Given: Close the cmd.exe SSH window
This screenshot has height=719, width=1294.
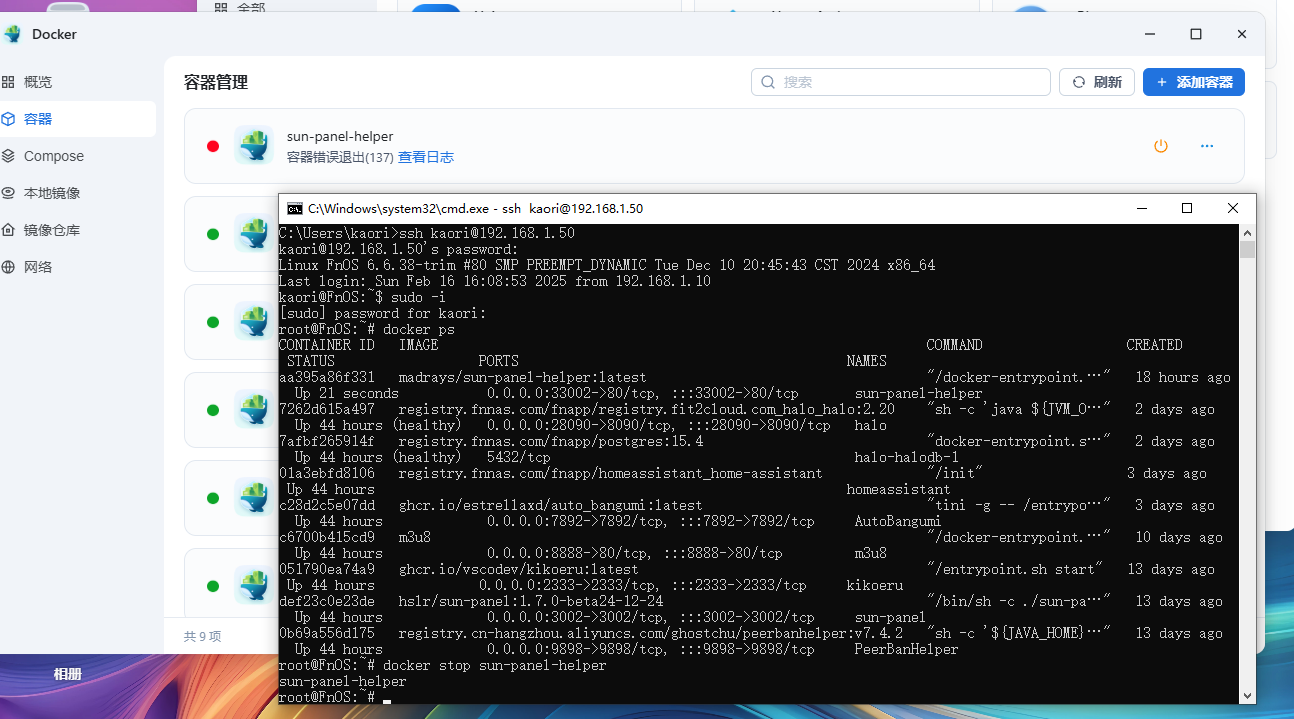Looking at the screenshot, I should [1233, 208].
